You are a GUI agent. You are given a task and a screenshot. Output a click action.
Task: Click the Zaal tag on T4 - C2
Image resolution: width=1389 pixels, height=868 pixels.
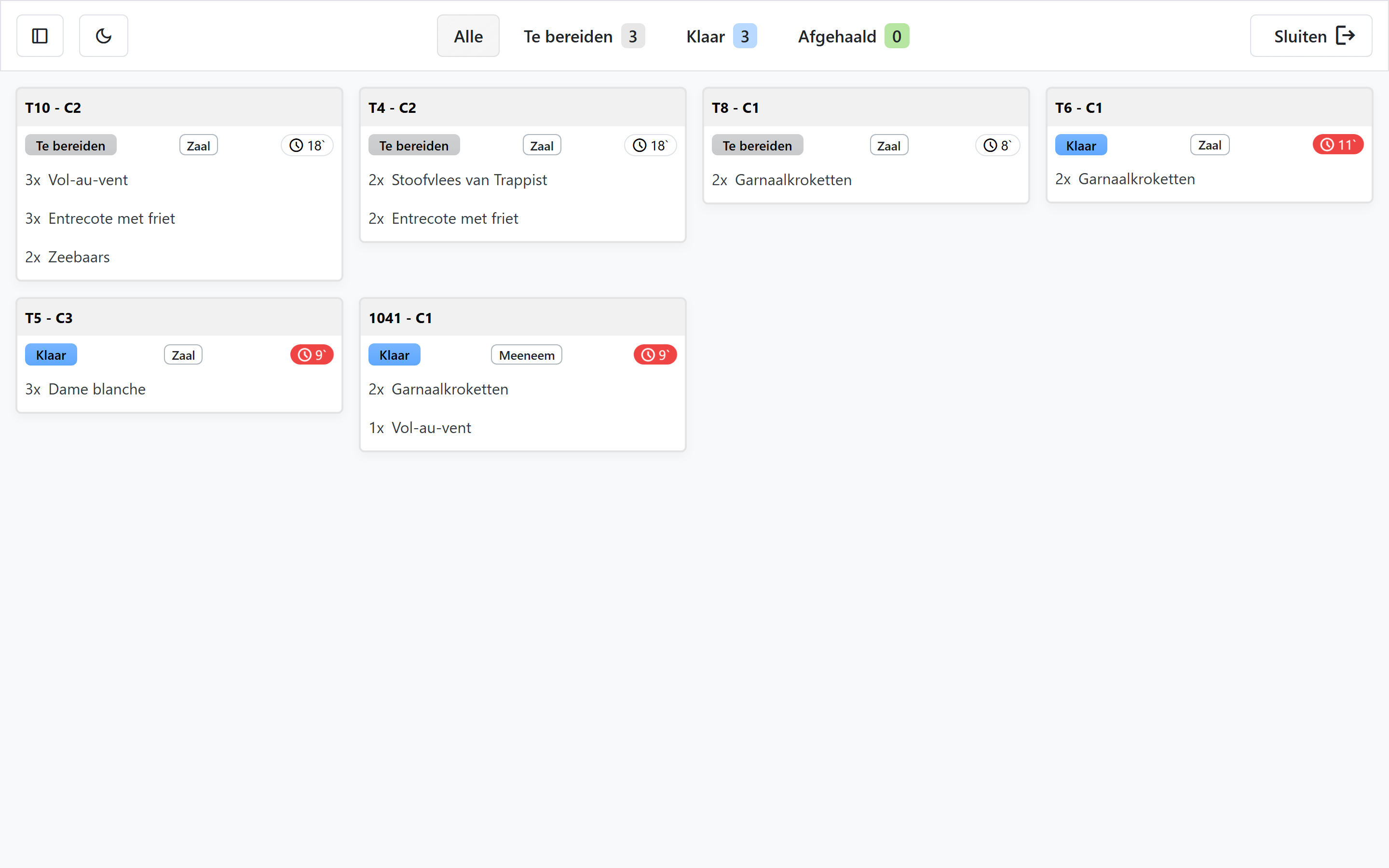tap(542, 145)
